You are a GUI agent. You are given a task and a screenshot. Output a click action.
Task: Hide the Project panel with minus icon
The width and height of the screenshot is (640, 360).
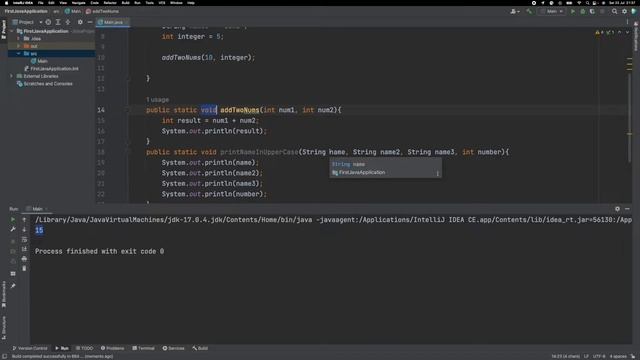click(x=90, y=22)
